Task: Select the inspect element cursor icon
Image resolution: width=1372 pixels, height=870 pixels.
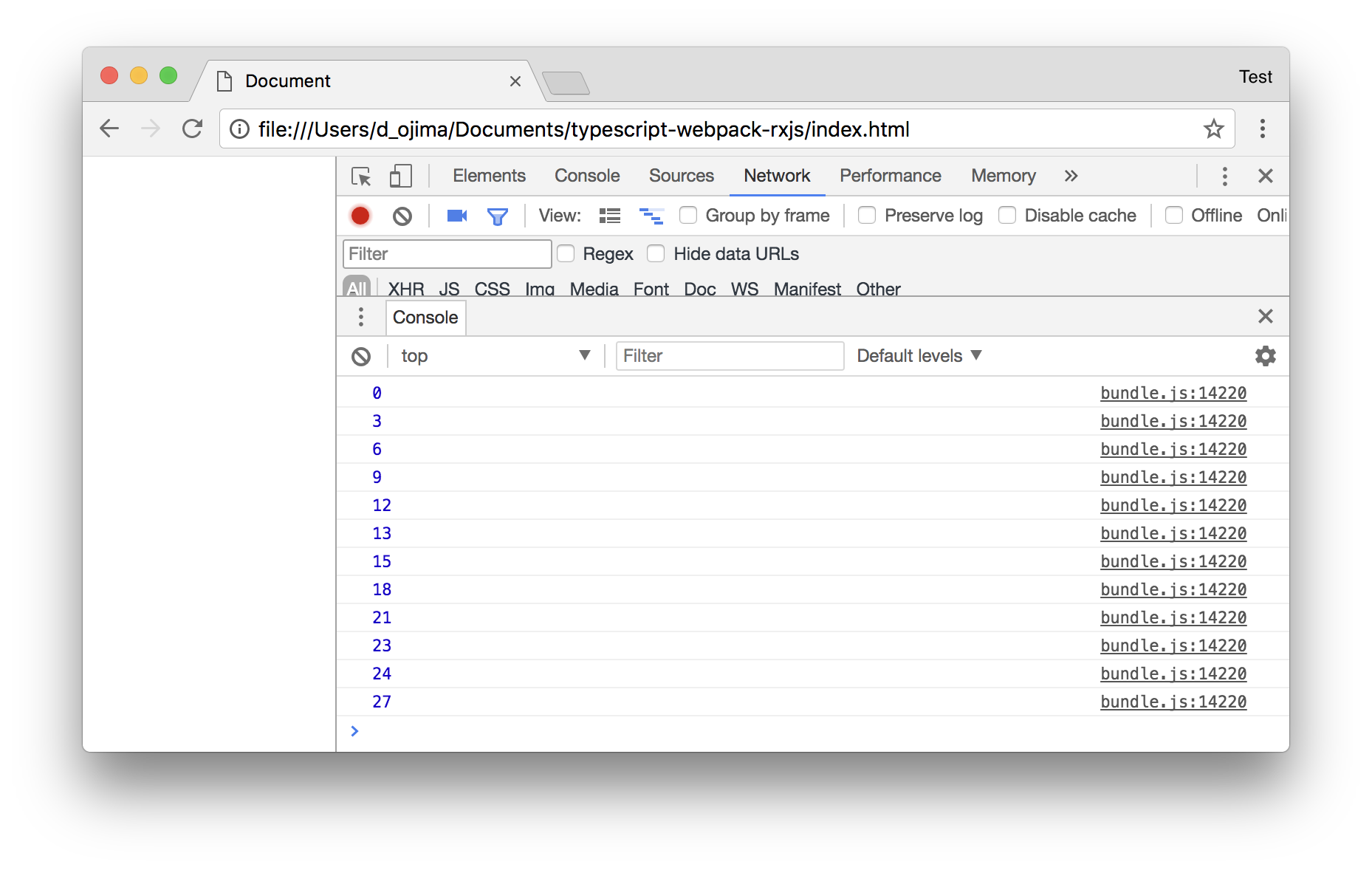Action: coord(361,177)
